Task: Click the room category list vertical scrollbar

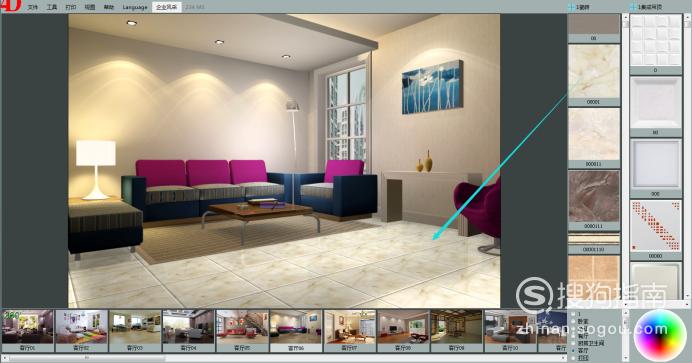Action: click(625, 335)
